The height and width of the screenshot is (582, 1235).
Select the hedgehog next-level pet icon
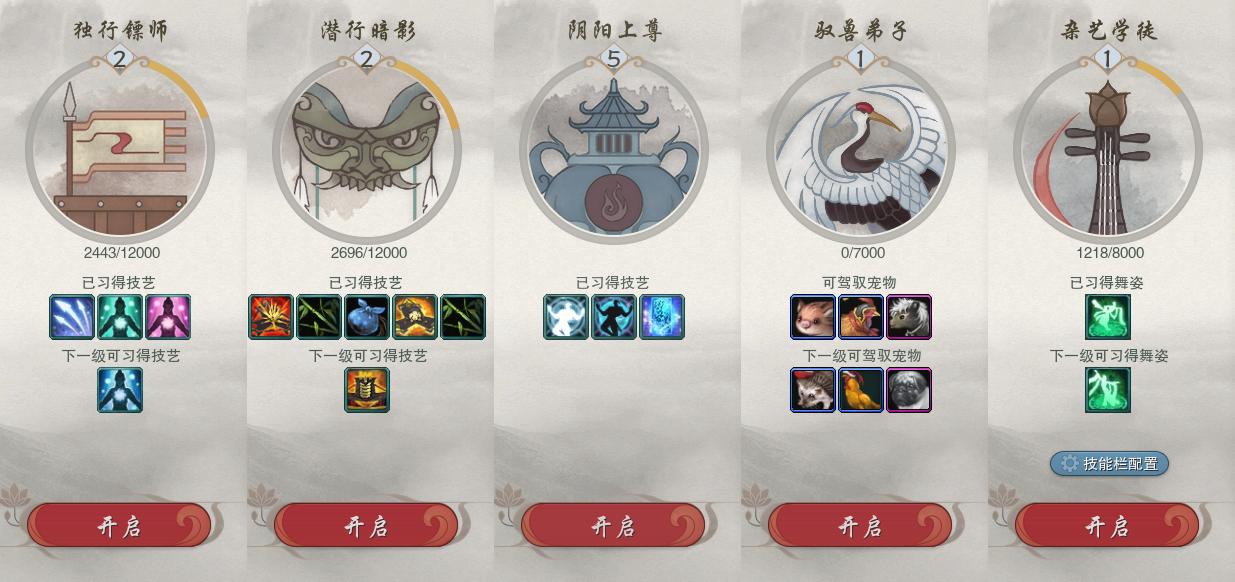coord(813,390)
